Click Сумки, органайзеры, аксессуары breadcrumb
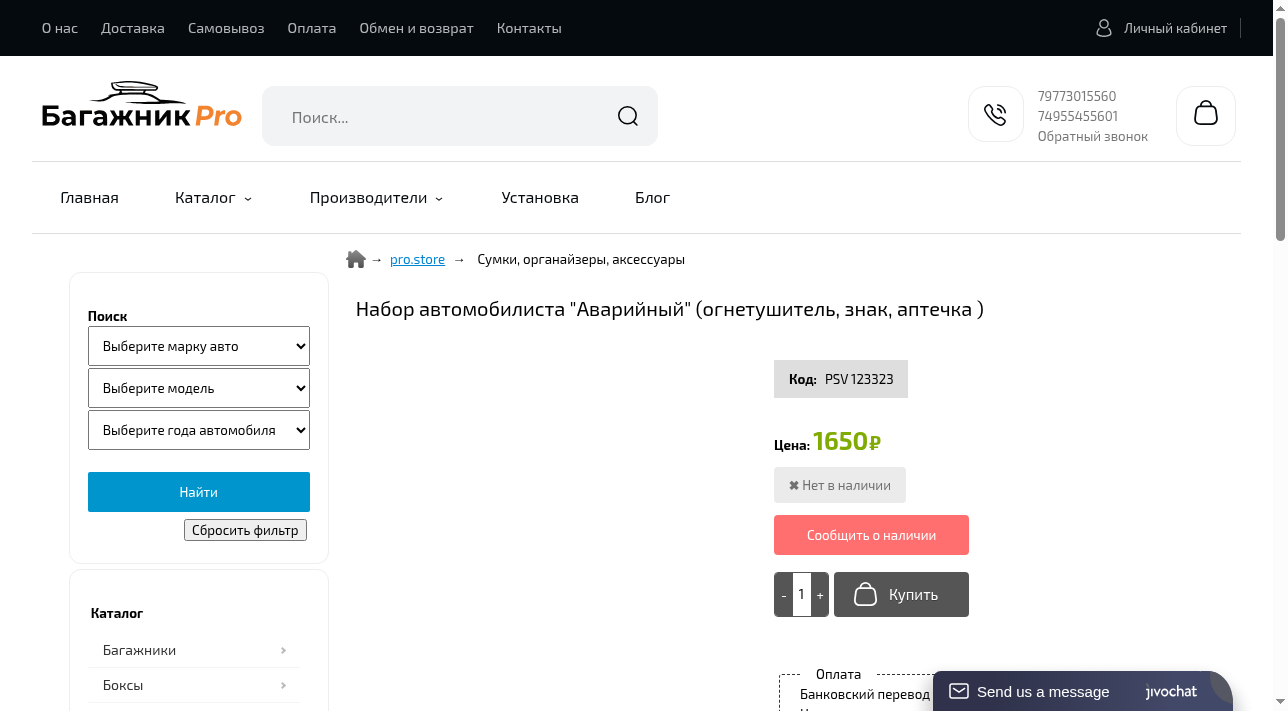Image resolution: width=1288 pixels, height=711 pixels. (x=581, y=259)
